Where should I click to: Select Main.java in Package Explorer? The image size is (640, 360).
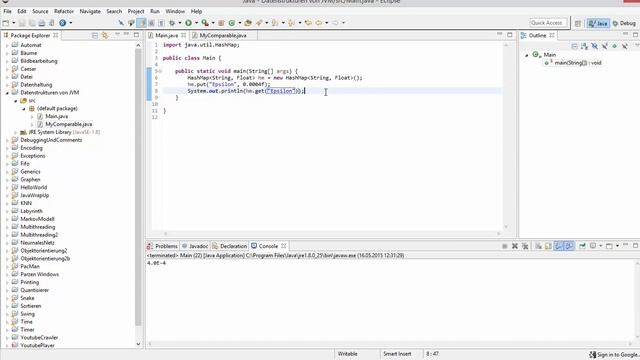point(56,116)
